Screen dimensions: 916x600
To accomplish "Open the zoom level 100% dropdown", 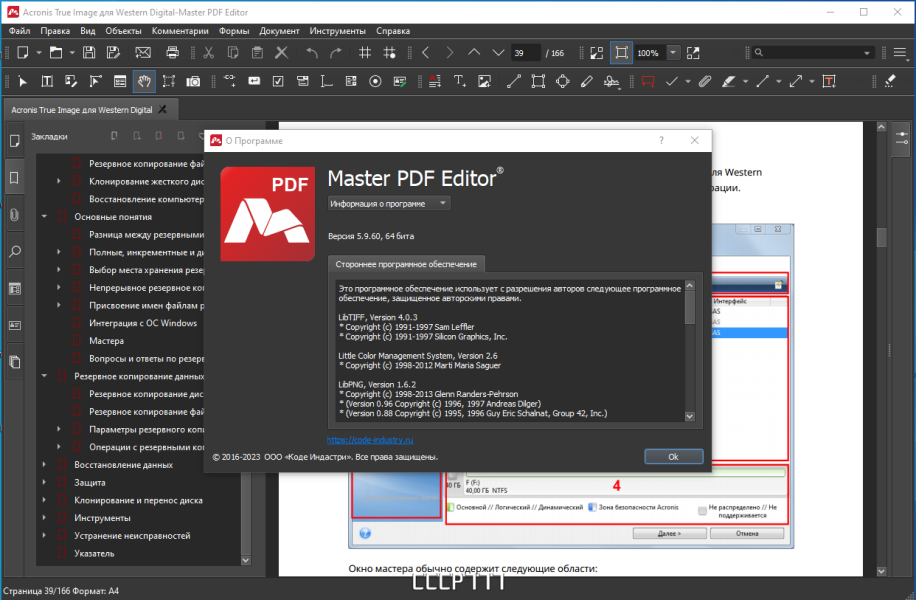I will click(x=673, y=53).
